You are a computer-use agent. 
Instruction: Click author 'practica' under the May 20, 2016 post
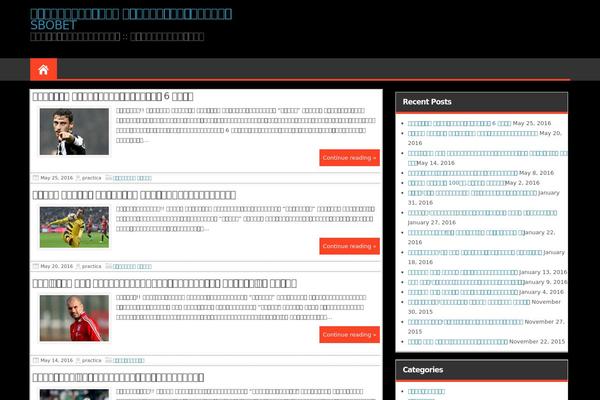point(91,266)
